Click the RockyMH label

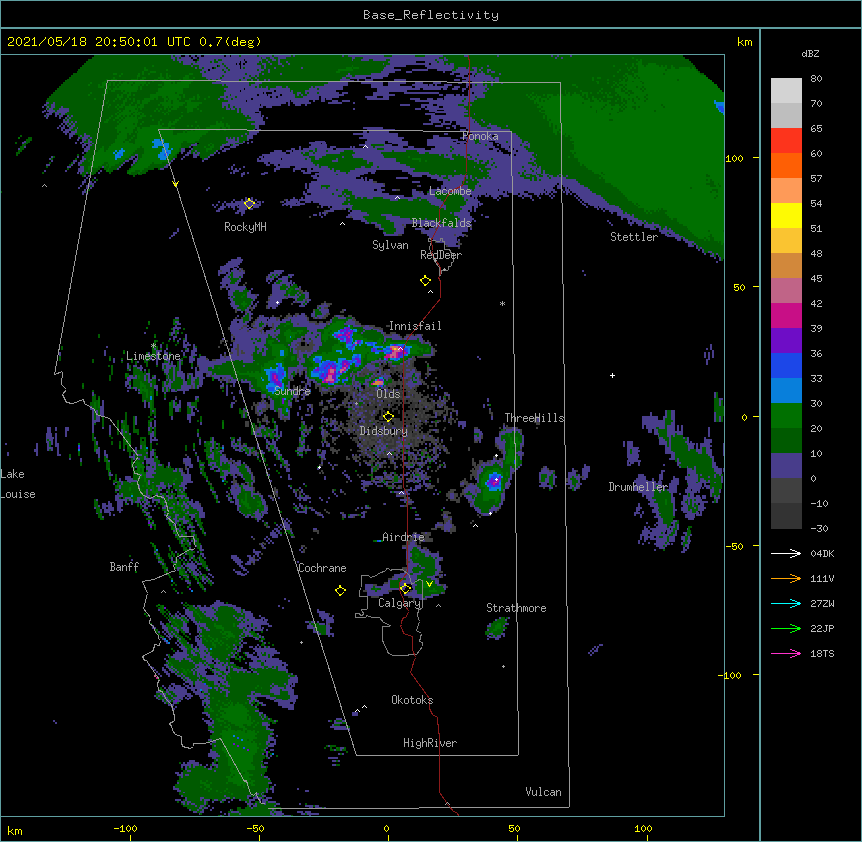coord(245,227)
